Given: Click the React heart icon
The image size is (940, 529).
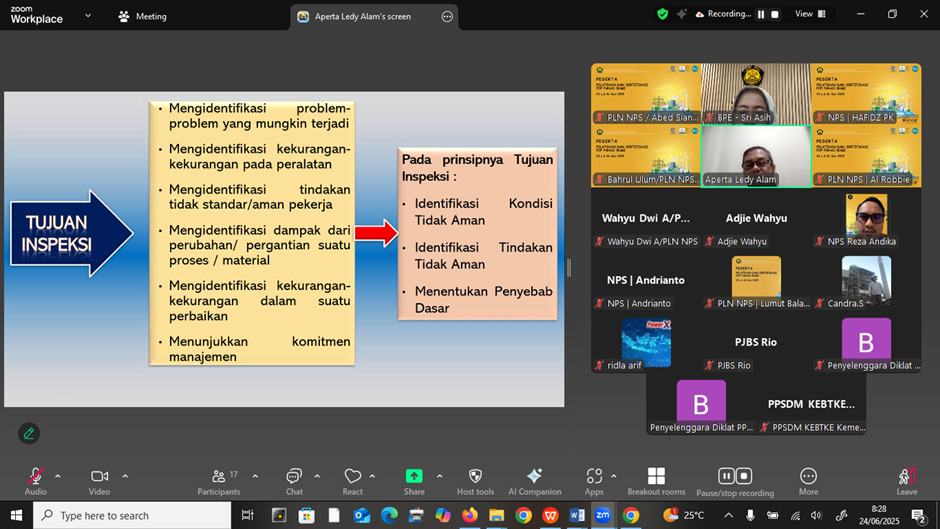Looking at the screenshot, I should (352, 478).
